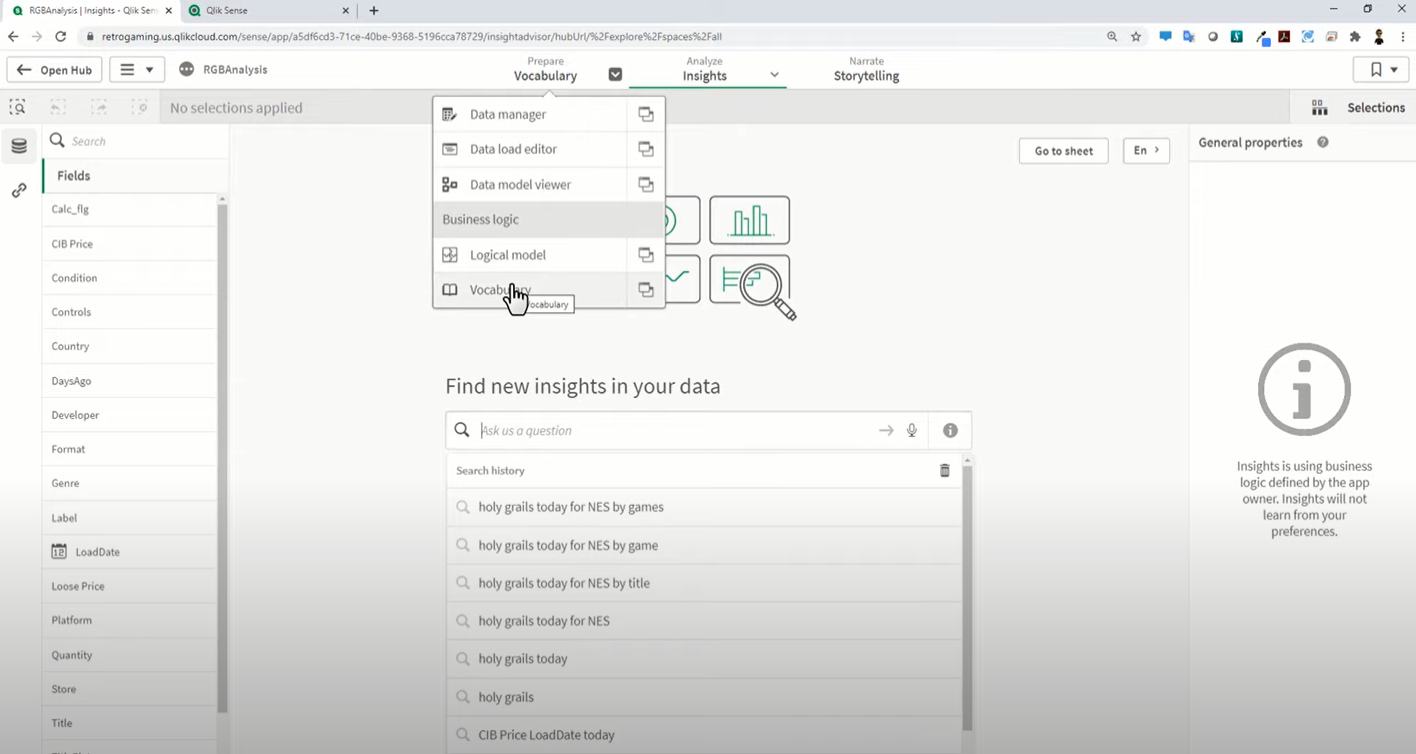This screenshot has width=1416, height=754.
Task: Open a new browser tab
Action: 374,10
